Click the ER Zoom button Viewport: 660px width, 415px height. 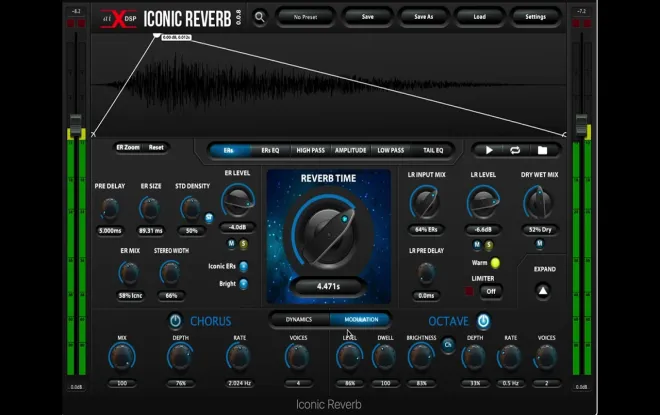click(128, 147)
